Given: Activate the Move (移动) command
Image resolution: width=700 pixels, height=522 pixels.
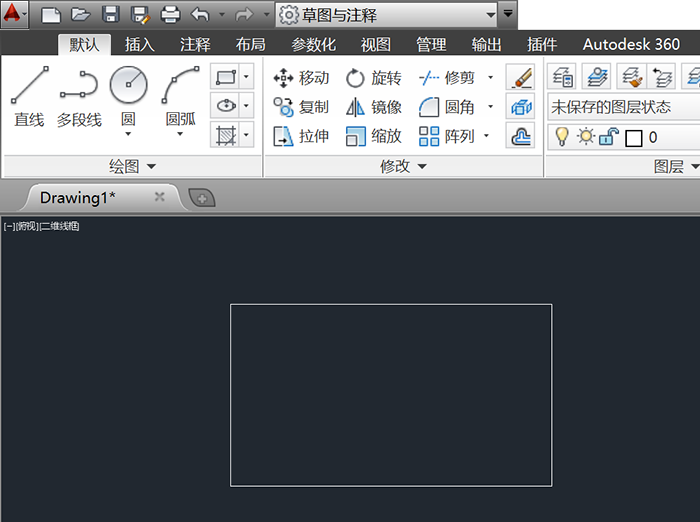Looking at the screenshot, I should tap(301, 78).
